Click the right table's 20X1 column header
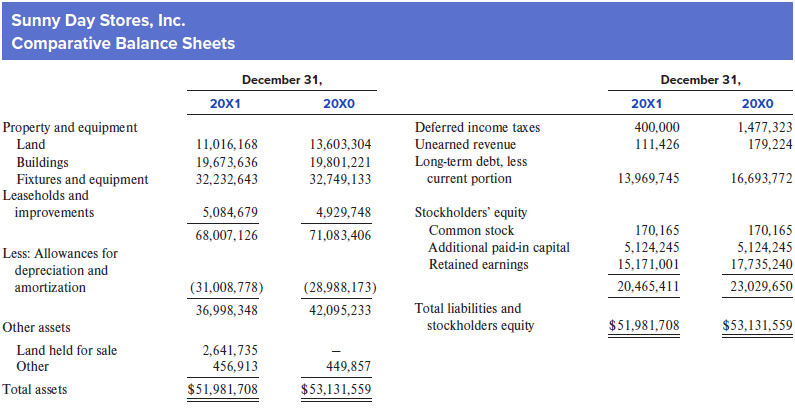 click(x=646, y=104)
